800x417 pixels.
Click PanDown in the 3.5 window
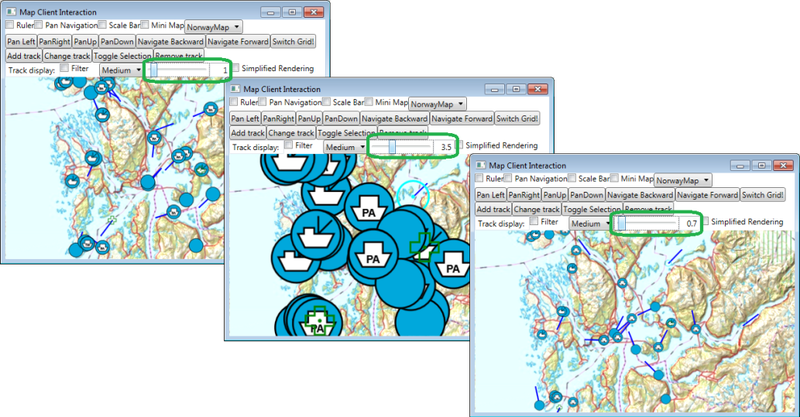coord(341,118)
